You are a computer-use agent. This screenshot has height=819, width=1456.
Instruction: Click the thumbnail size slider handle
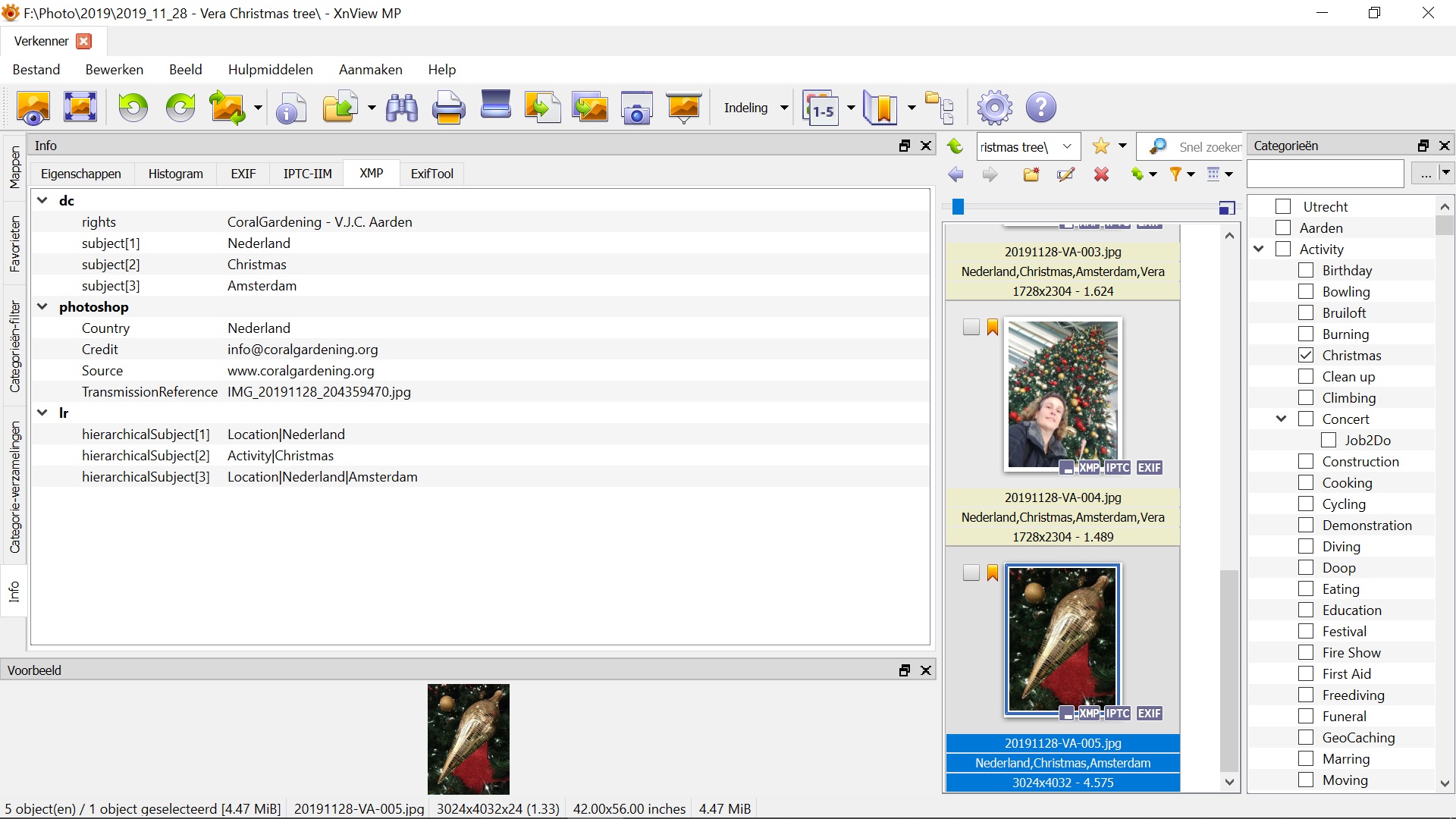tap(958, 206)
